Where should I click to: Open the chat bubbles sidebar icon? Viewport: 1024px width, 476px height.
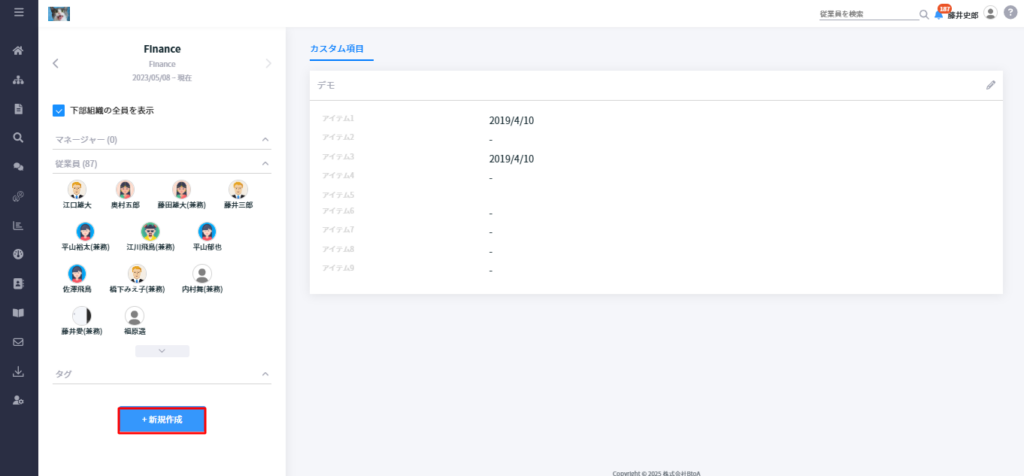coord(19,167)
